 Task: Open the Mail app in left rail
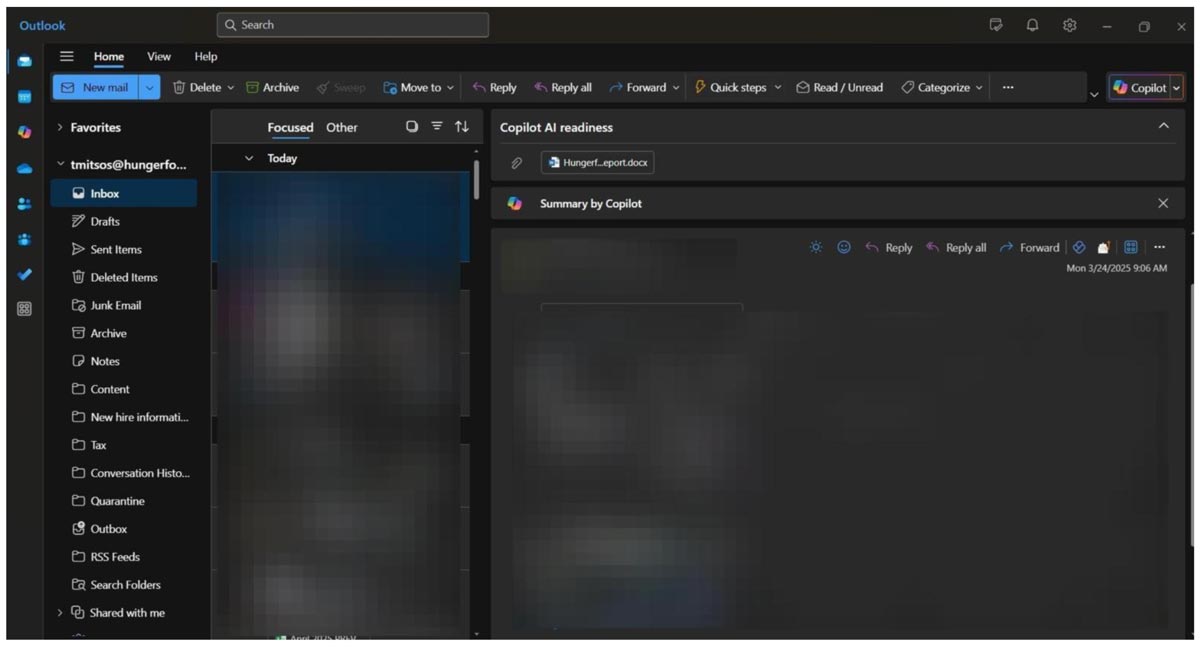pyautogui.click(x=24, y=61)
